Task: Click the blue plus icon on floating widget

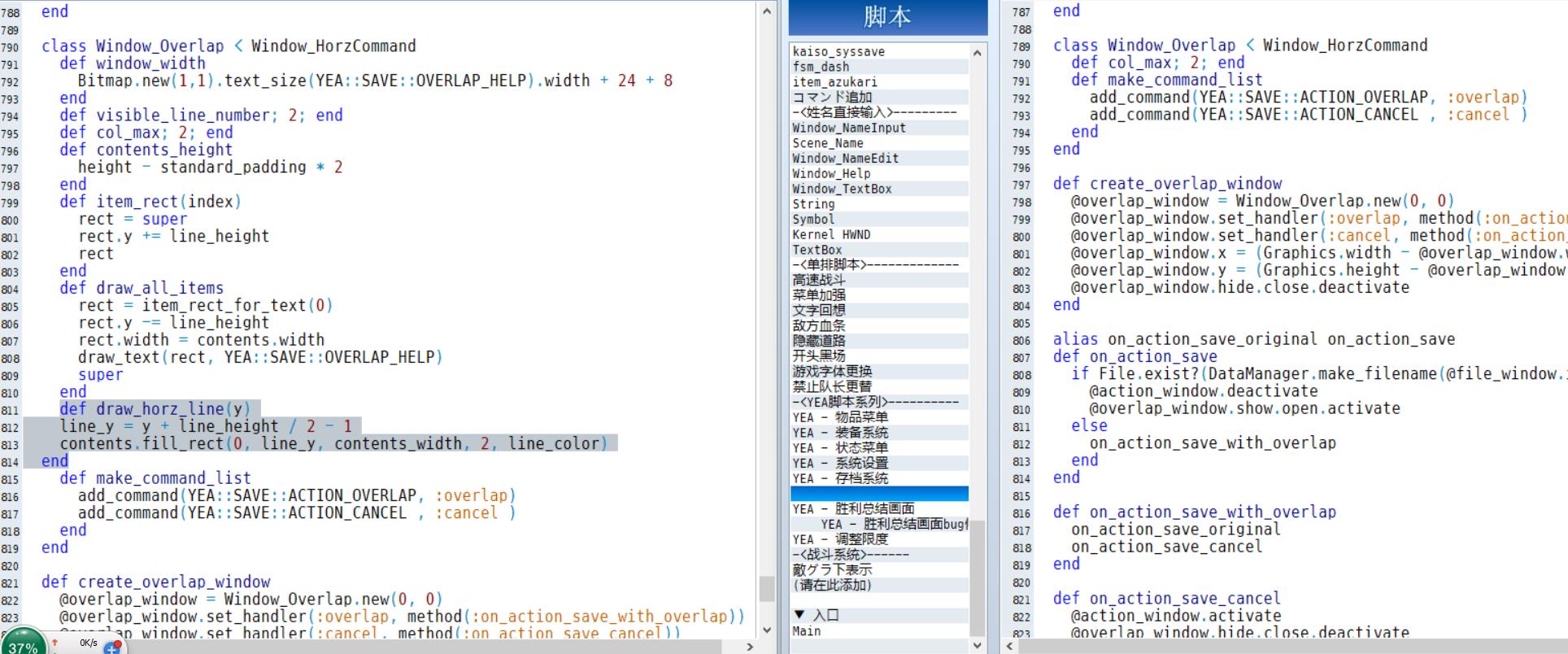Action: coord(112,648)
